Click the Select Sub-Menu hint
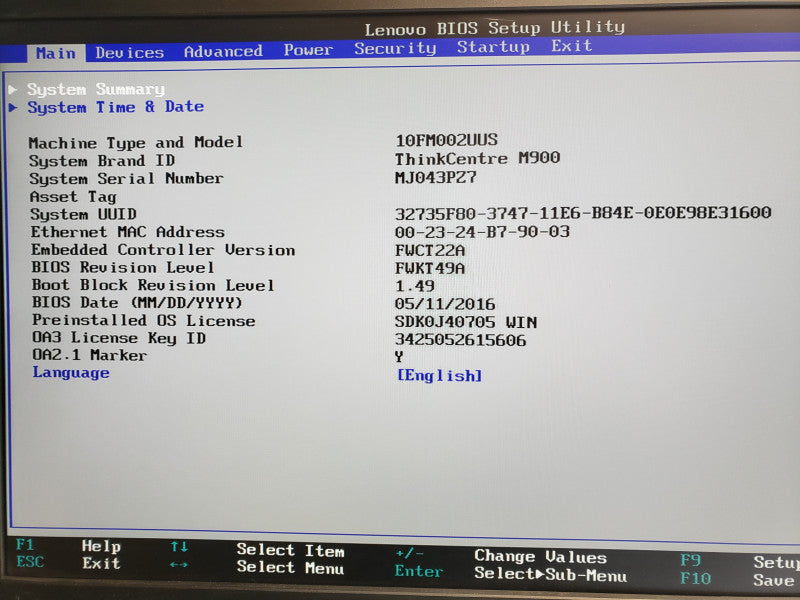The height and width of the screenshot is (600, 800). coord(551,574)
